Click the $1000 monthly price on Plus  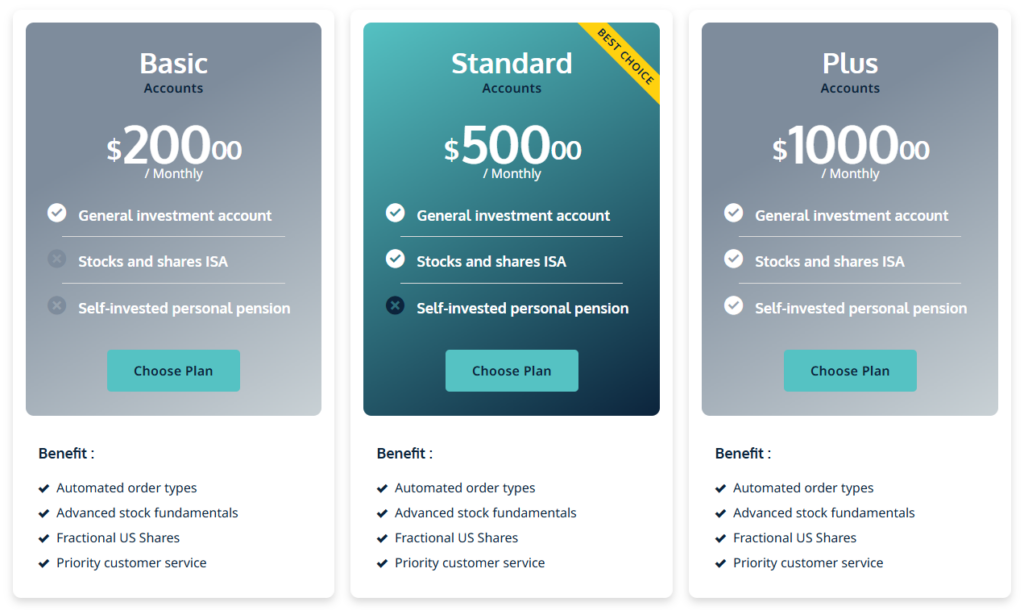point(850,148)
